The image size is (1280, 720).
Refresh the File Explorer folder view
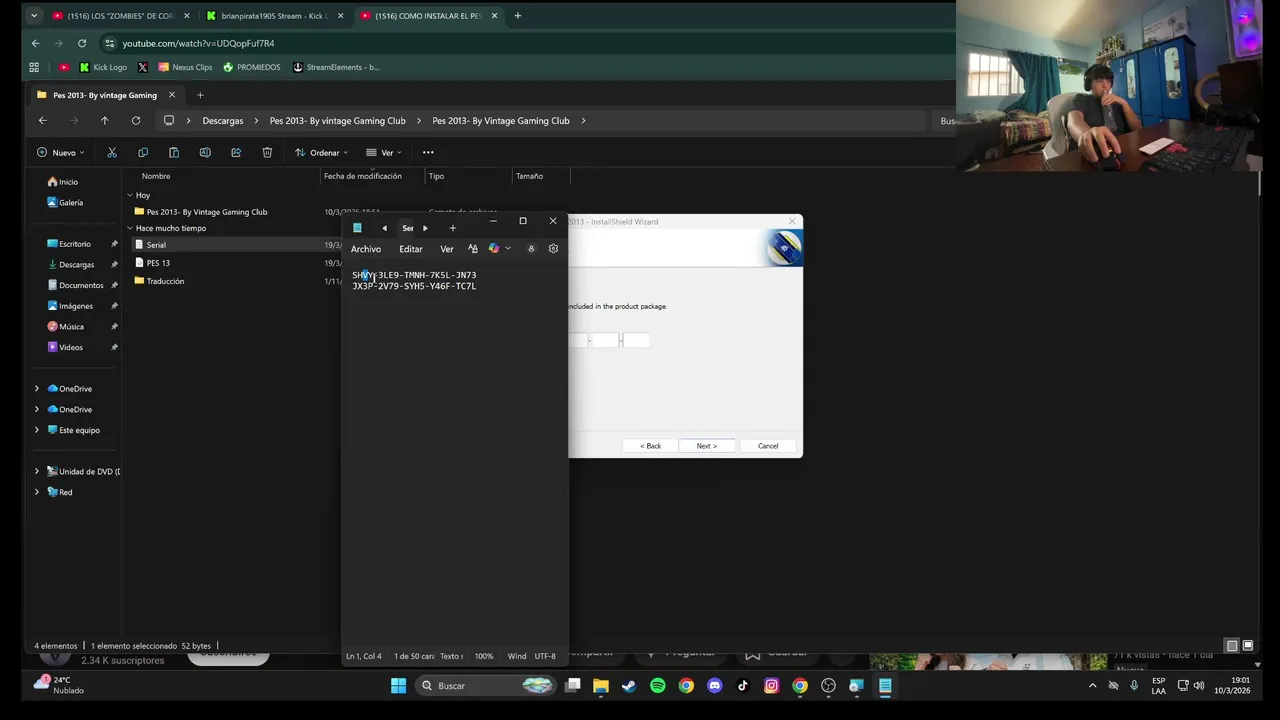135,120
